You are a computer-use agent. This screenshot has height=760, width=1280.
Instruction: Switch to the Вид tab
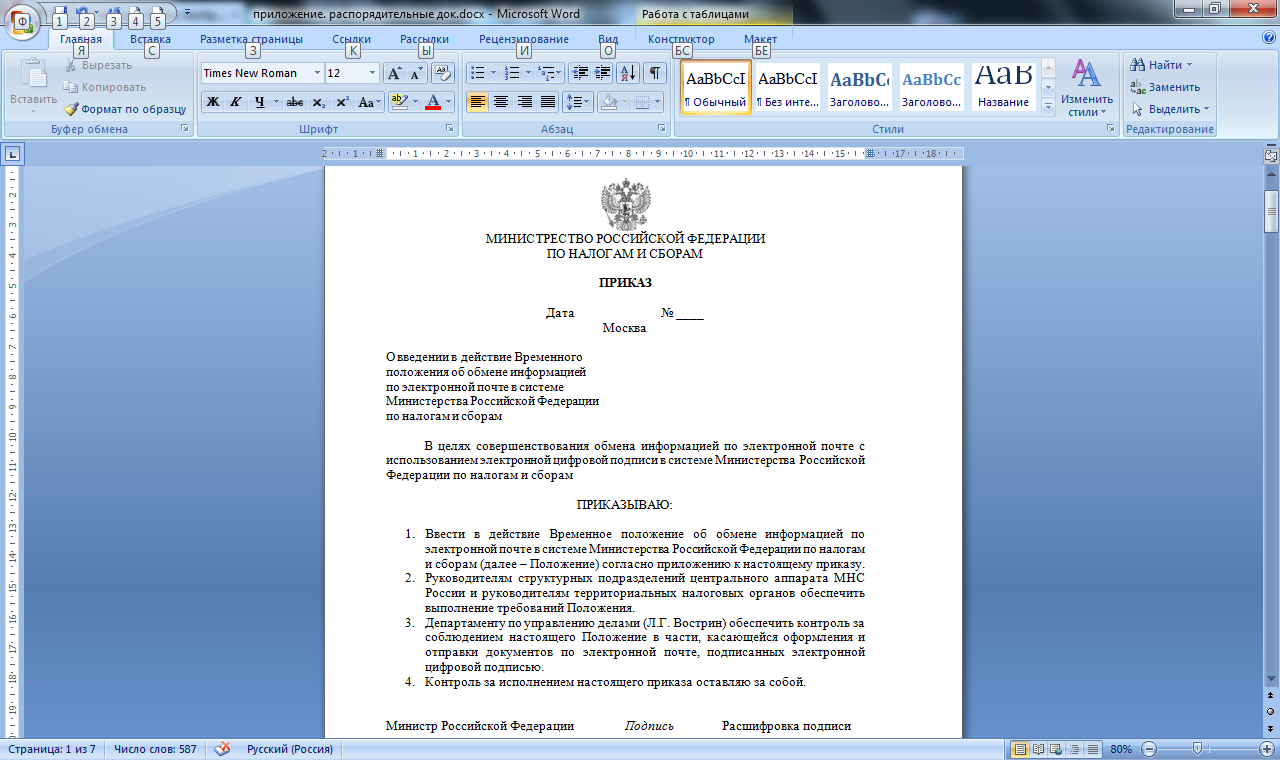point(608,39)
